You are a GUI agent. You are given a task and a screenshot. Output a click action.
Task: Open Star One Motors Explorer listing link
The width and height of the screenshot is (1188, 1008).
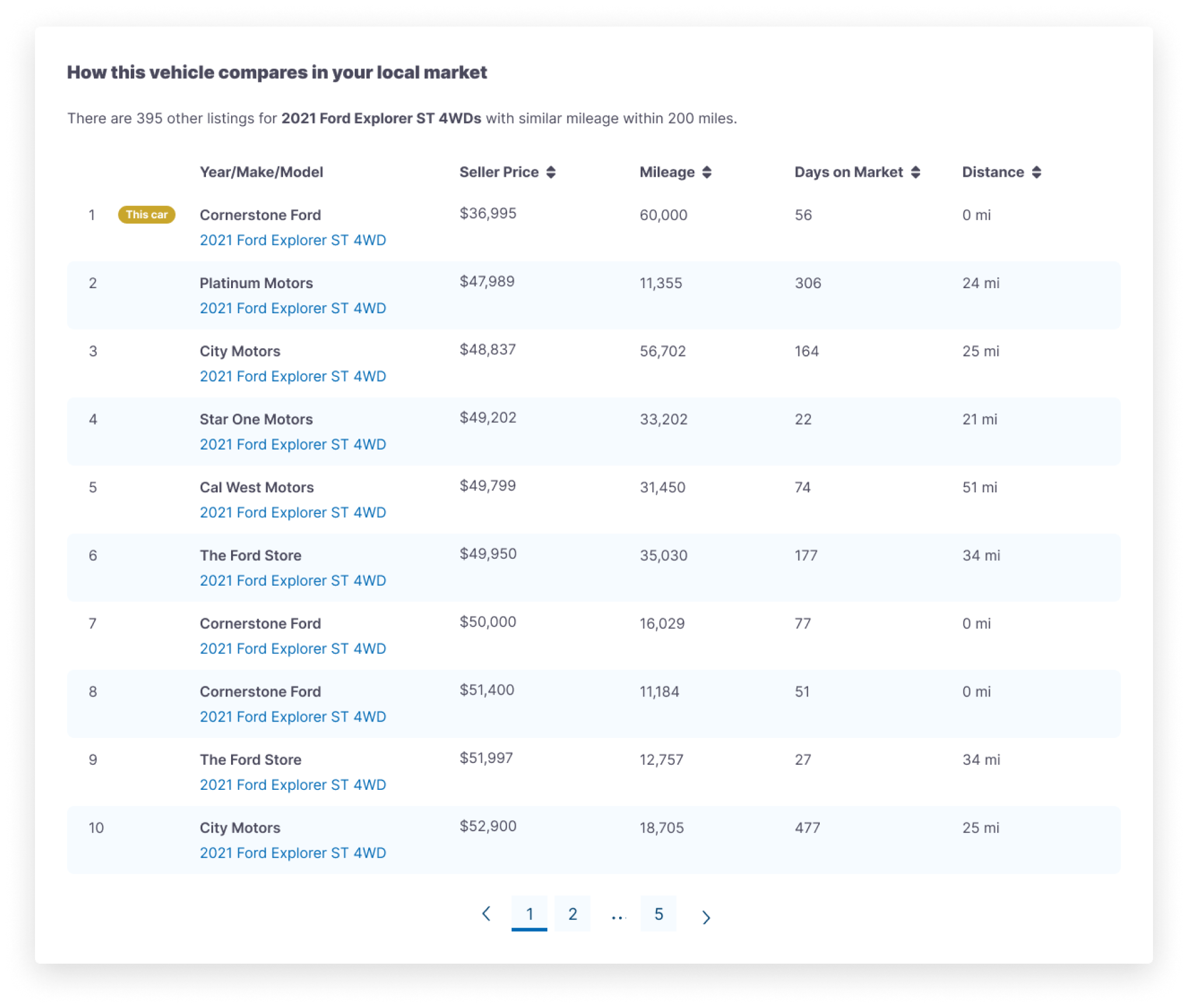293,444
